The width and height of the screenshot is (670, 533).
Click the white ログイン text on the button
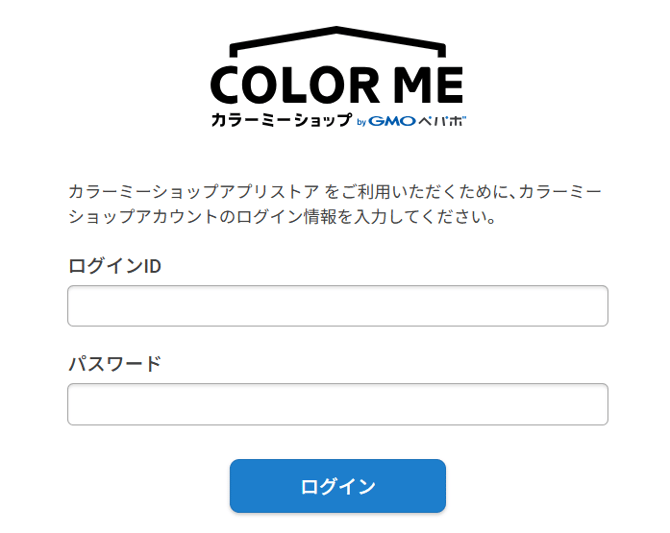click(x=337, y=486)
